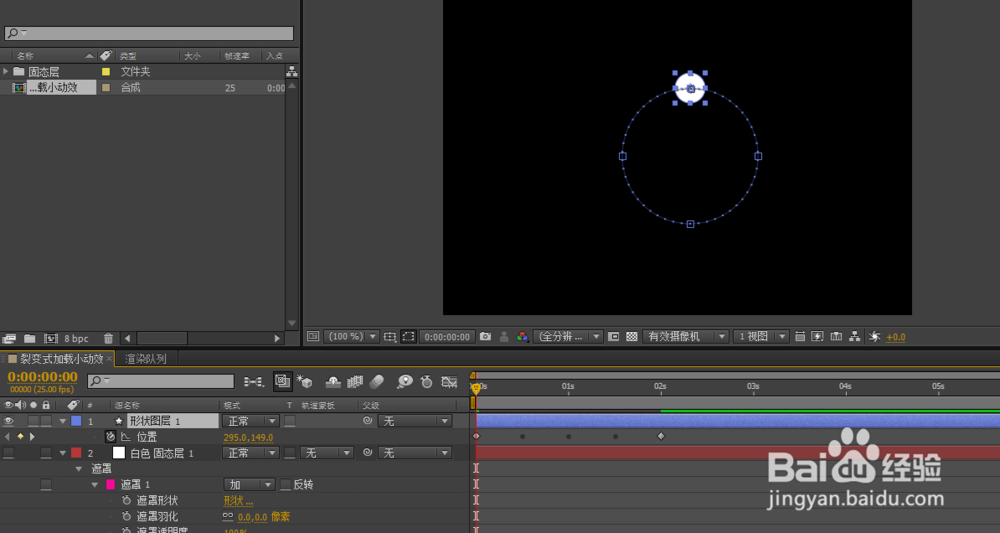Click 名称 column header in project panel
The height and width of the screenshot is (533, 1000).
(26, 56)
